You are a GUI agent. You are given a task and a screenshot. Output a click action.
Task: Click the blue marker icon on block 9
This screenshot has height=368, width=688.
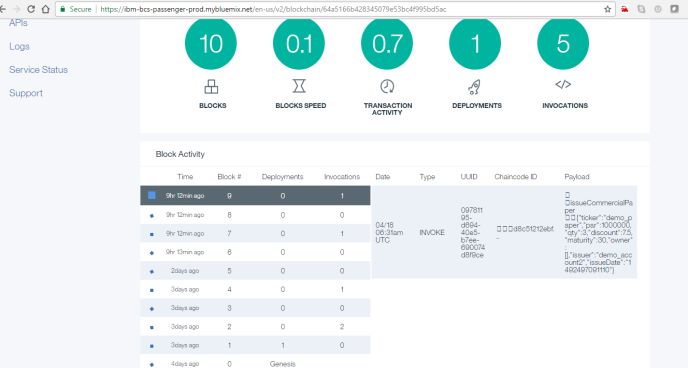152,195
